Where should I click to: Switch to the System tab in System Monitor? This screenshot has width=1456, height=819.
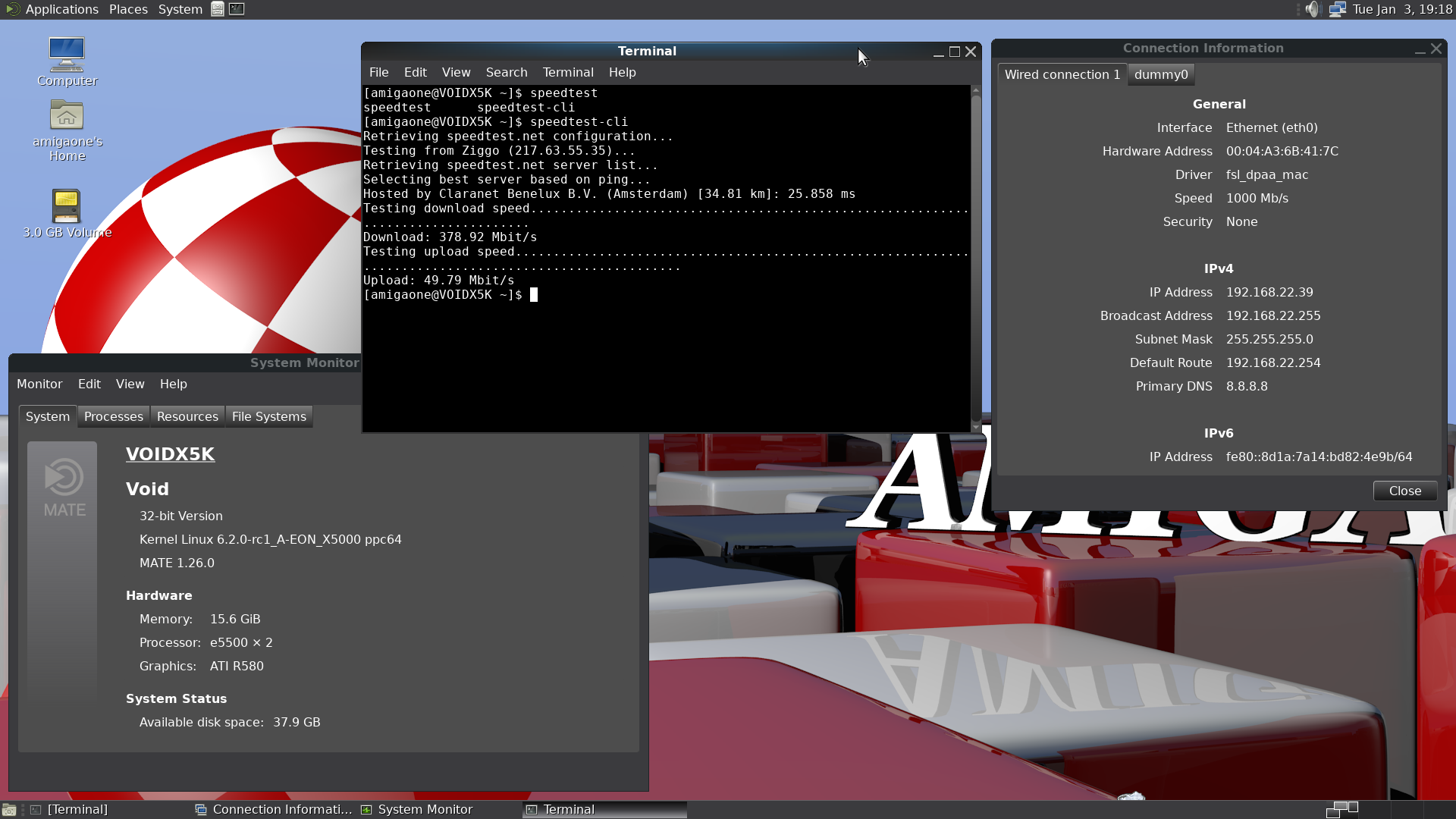point(48,416)
